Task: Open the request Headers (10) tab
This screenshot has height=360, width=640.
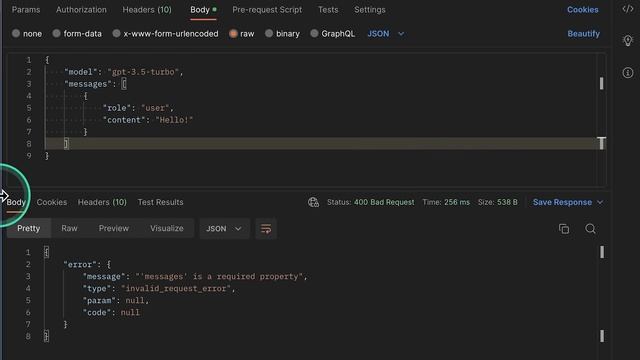Action: tap(147, 10)
